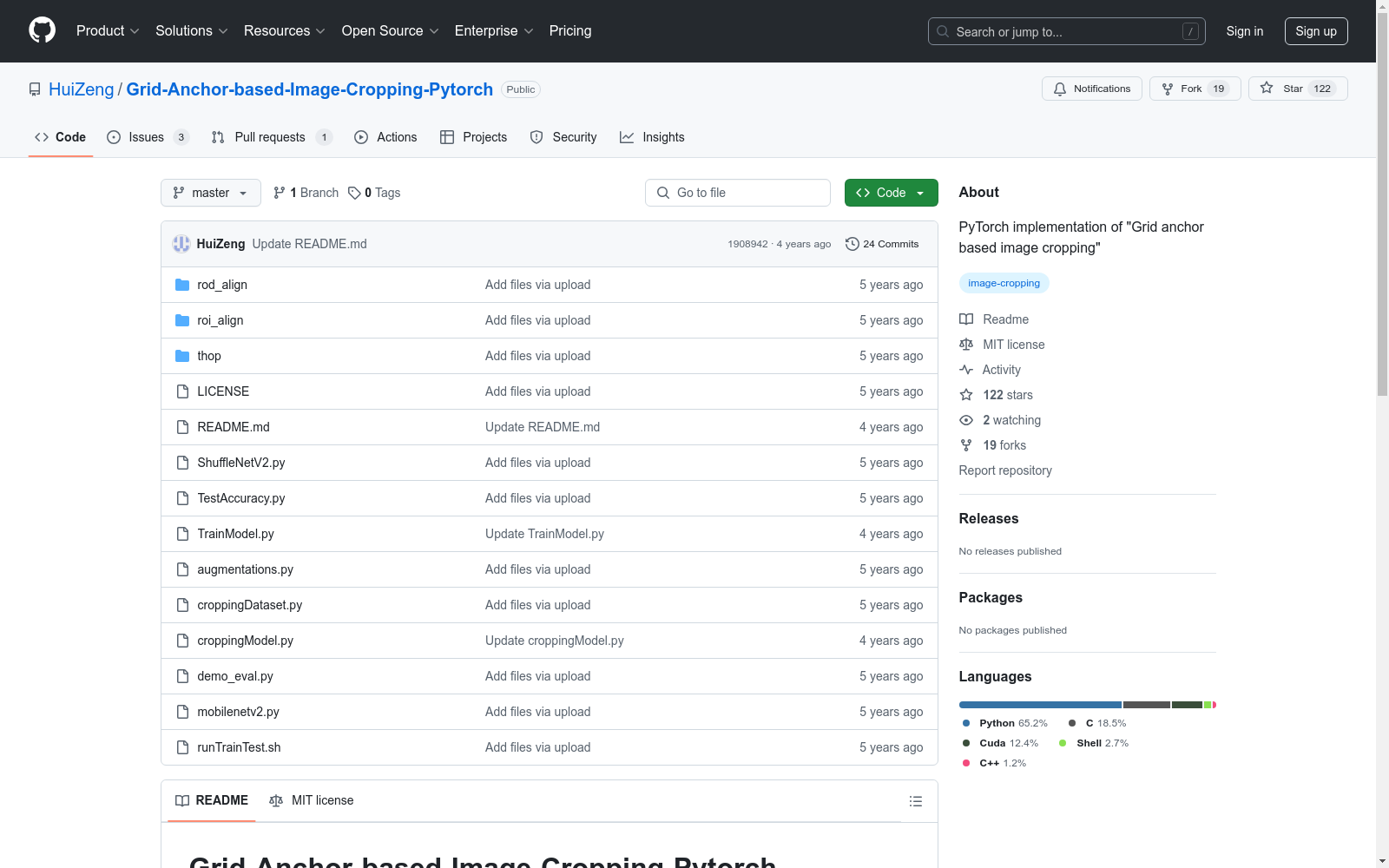This screenshot has height=868, width=1389.
Task: Open the README table of contents icon
Action: pyautogui.click(x=915, y=800)
